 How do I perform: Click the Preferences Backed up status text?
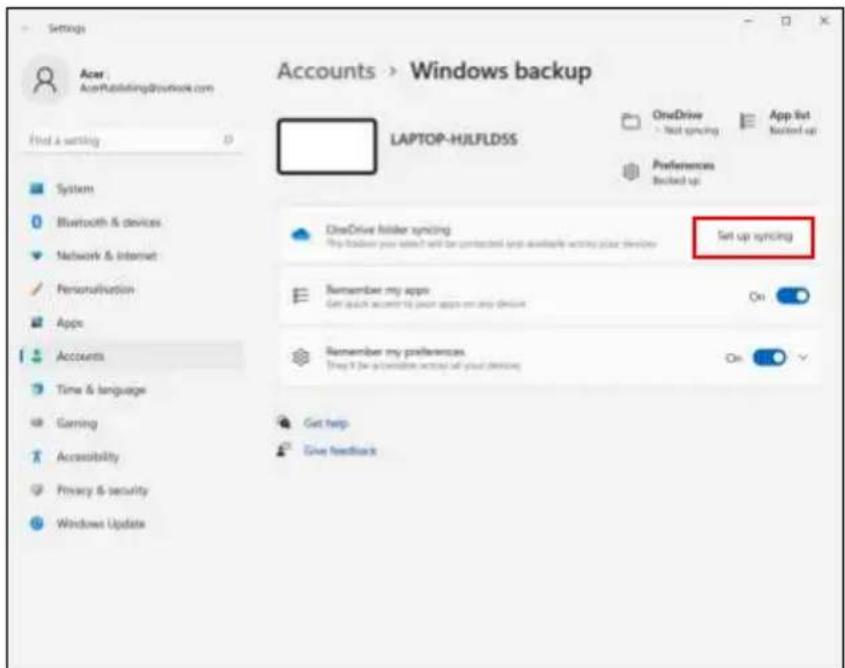(676, 180)
